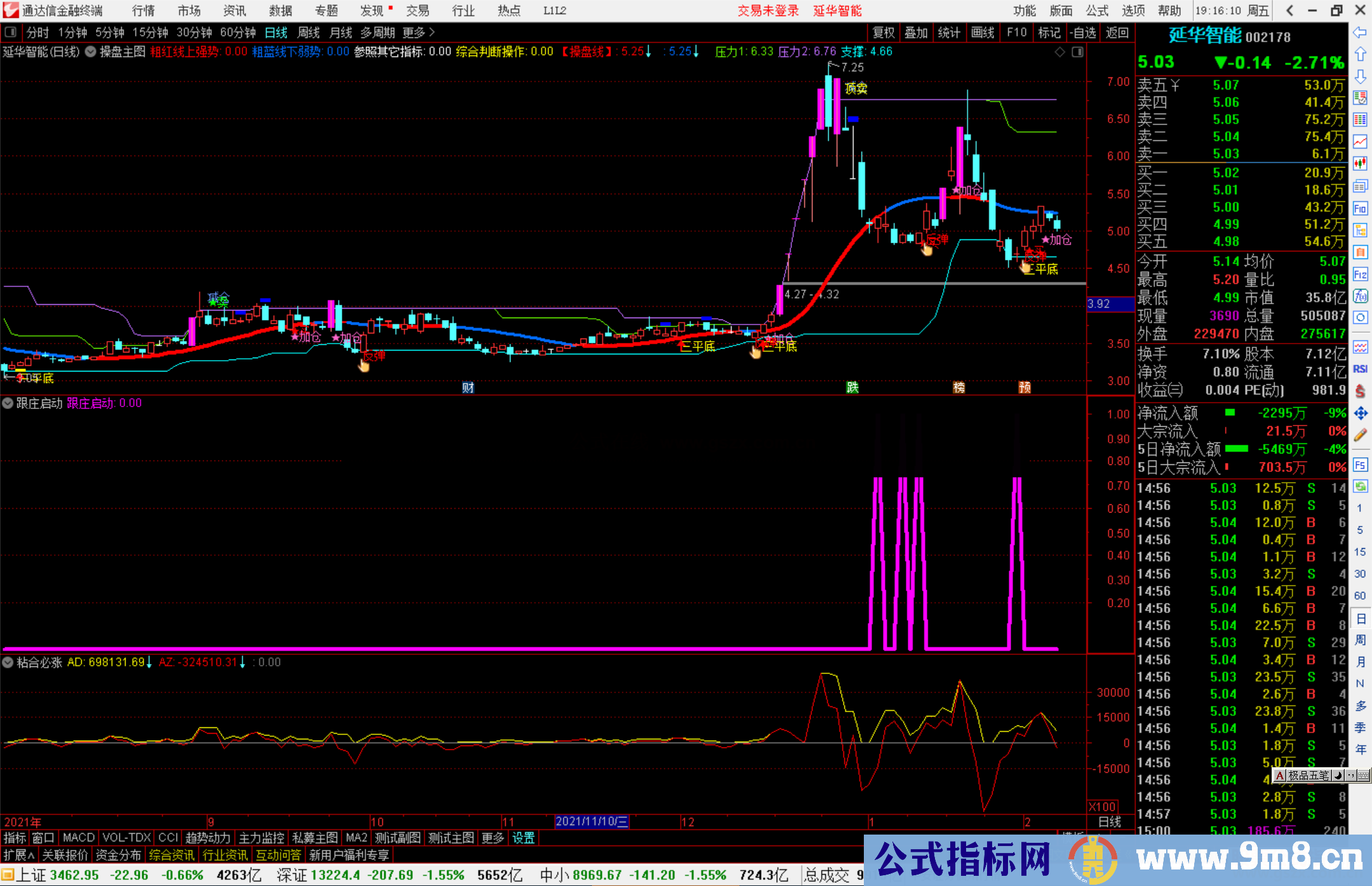Image resolution: width=1372 pixels, height=886 pixels.
Task: Select the pencil drawing tool icon
Action: 1360,435
